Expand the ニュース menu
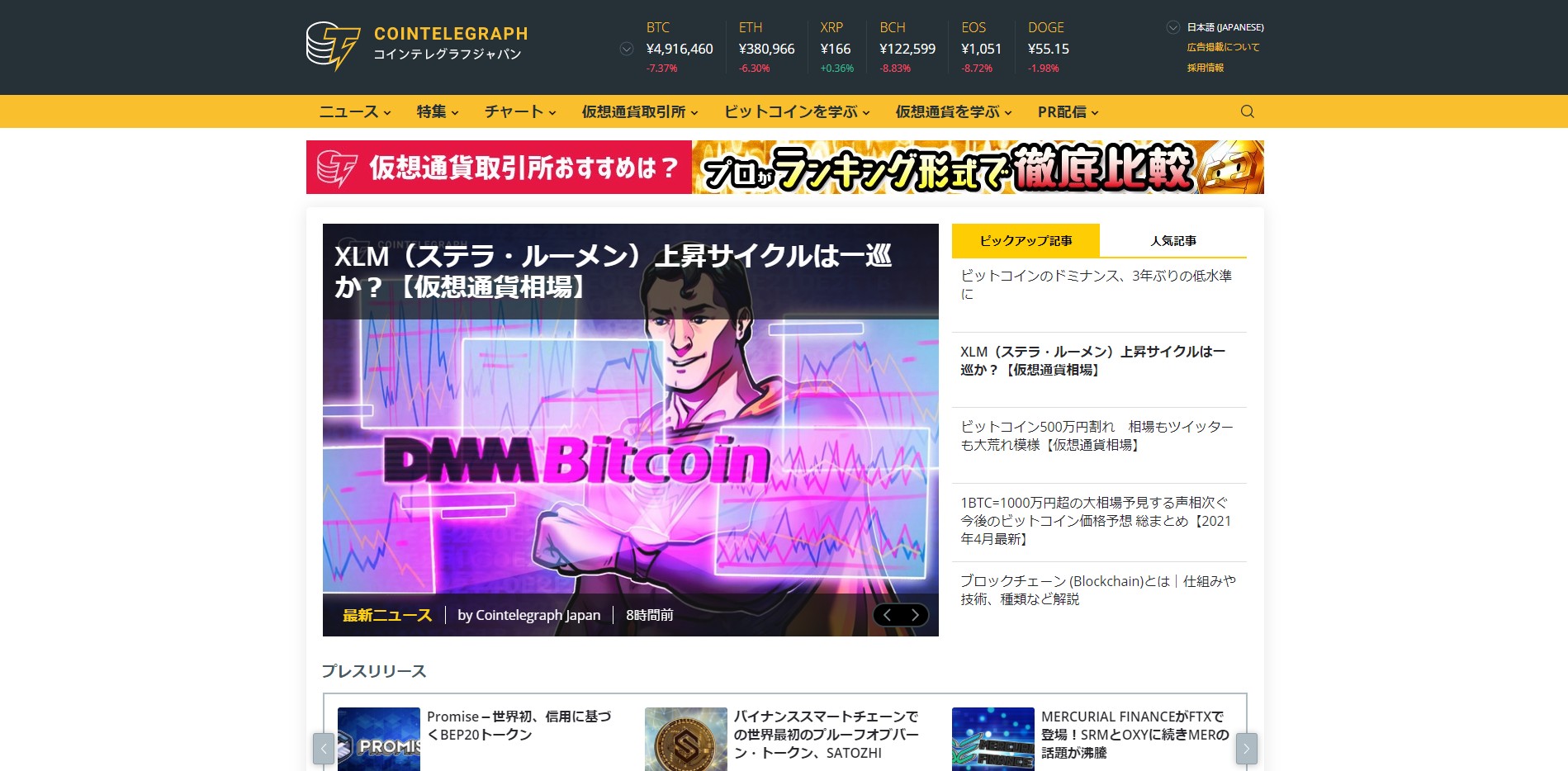This screenshot has height=771, width=1568. [x=355, y=111]
